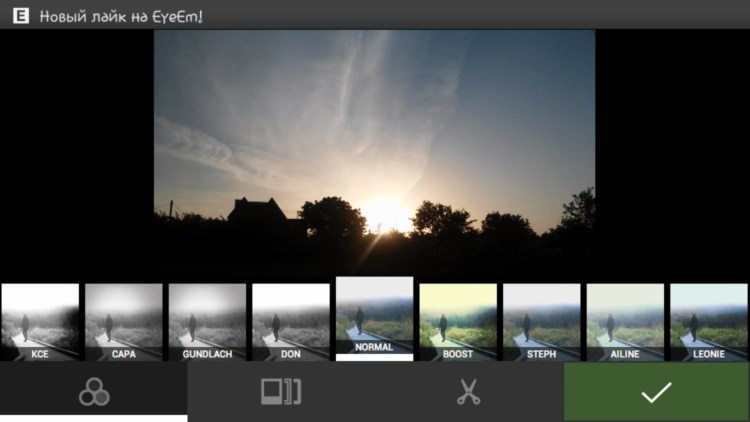This screenshot has height=422, width=750.
Task: Reset to the NORMAL filter
Action: point(374,315)
